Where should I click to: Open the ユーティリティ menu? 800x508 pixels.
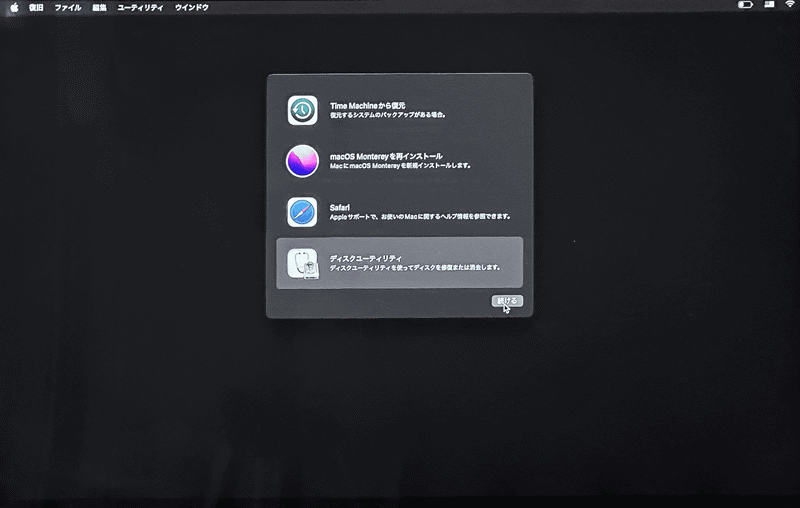(140, 8)
